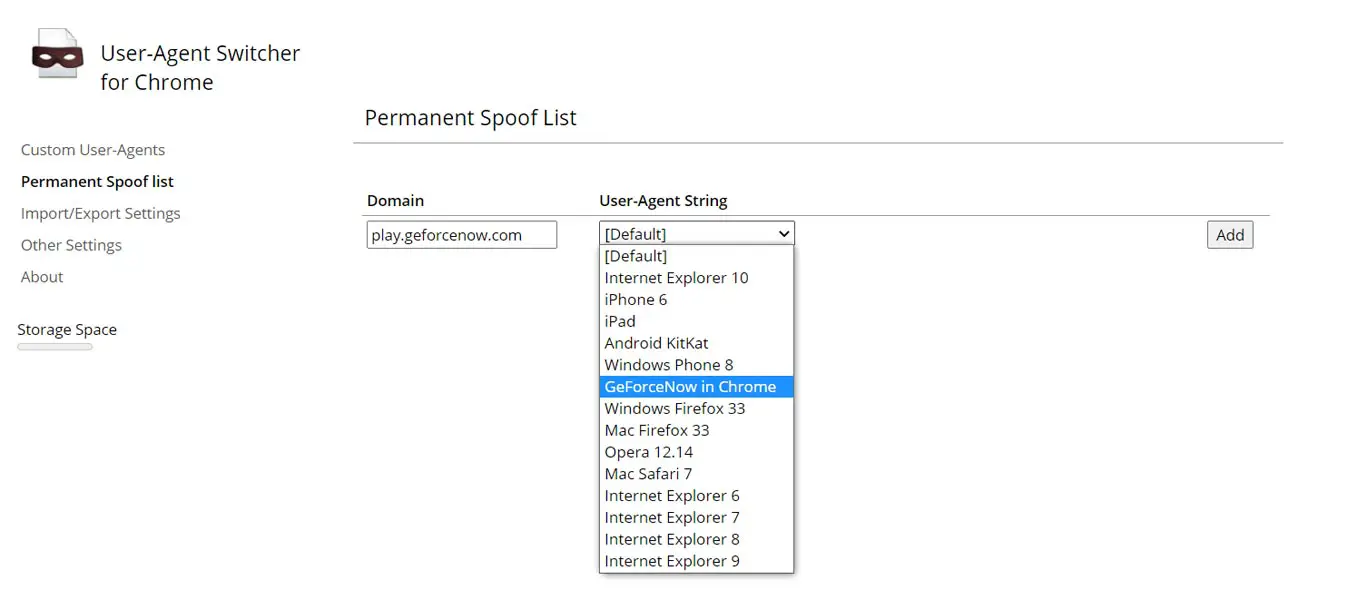Choose Internet Explorer 7 option
1367x600 pixels.
click(x=697, y=518)
